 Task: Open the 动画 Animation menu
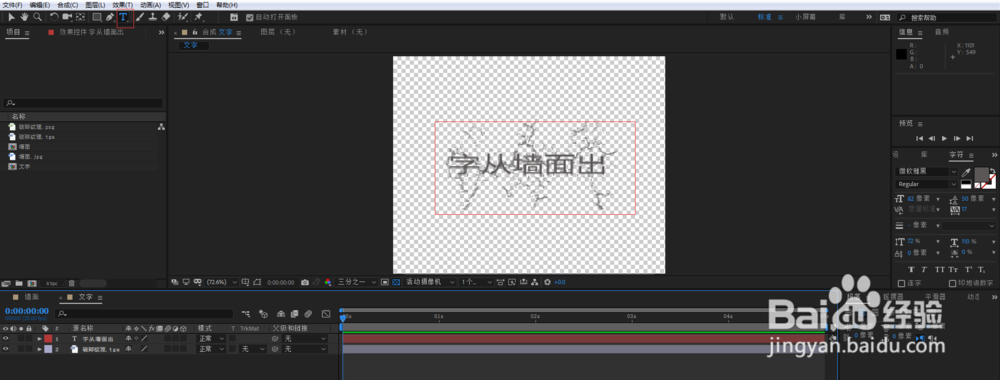pyautogui.click(x=151, y=4)
